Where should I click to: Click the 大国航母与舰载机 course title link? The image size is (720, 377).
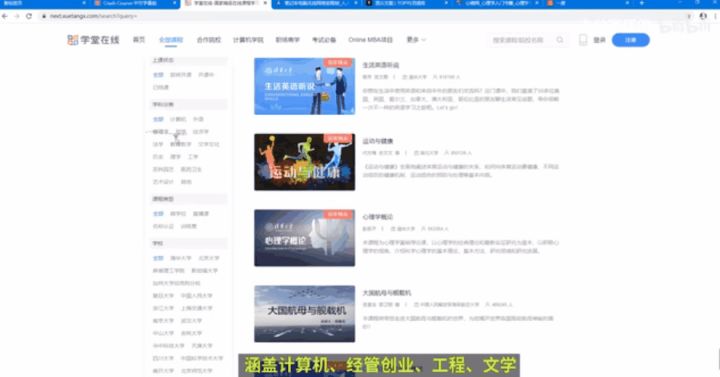pyautogui.click(x=387, y=293)
